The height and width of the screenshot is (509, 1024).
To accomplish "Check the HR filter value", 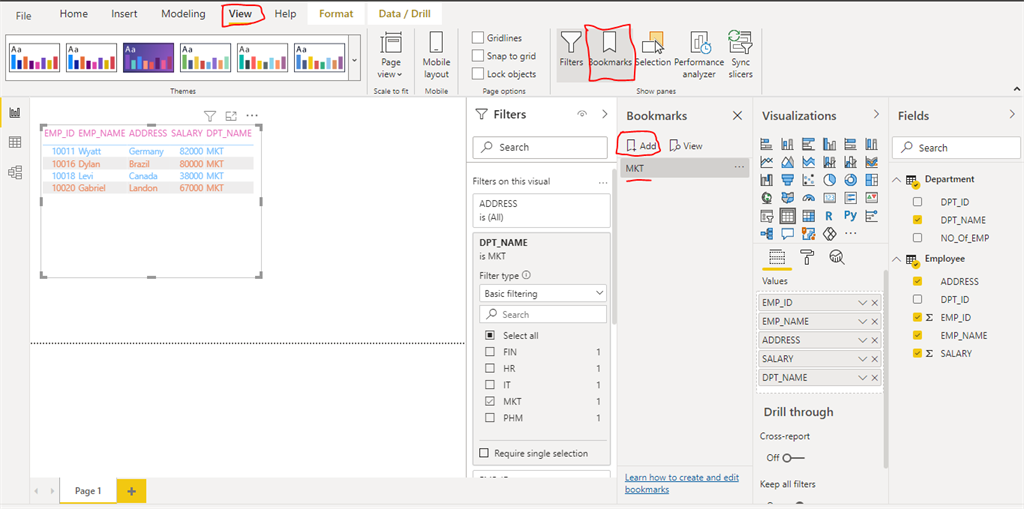I will pyautogui.click(x=490, y=369).
